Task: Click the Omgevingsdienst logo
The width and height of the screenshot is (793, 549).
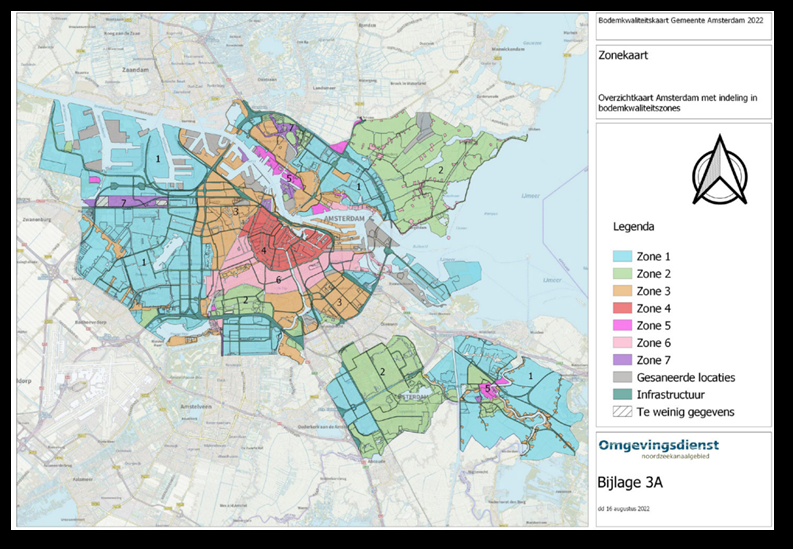Action: point(657,448)
